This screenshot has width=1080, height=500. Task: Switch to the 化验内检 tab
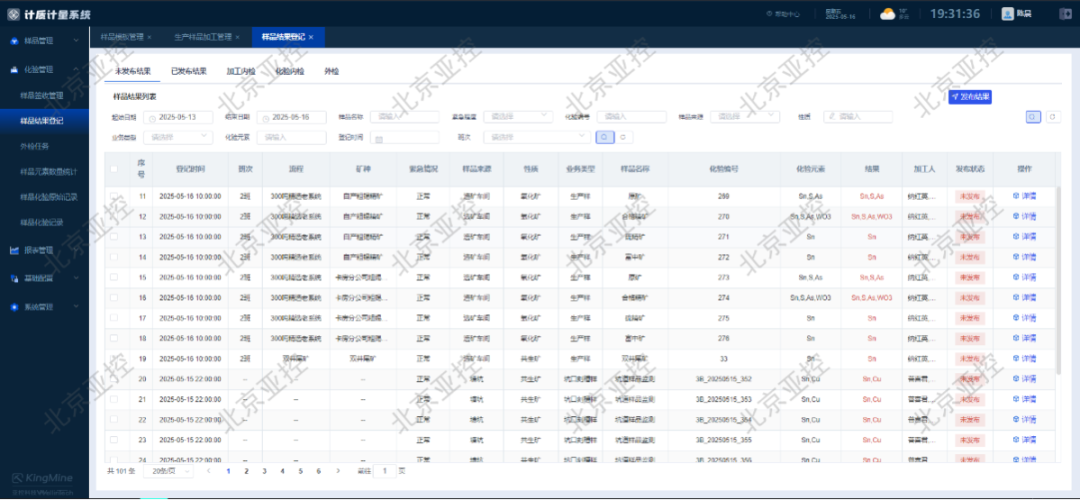point(289,71)
